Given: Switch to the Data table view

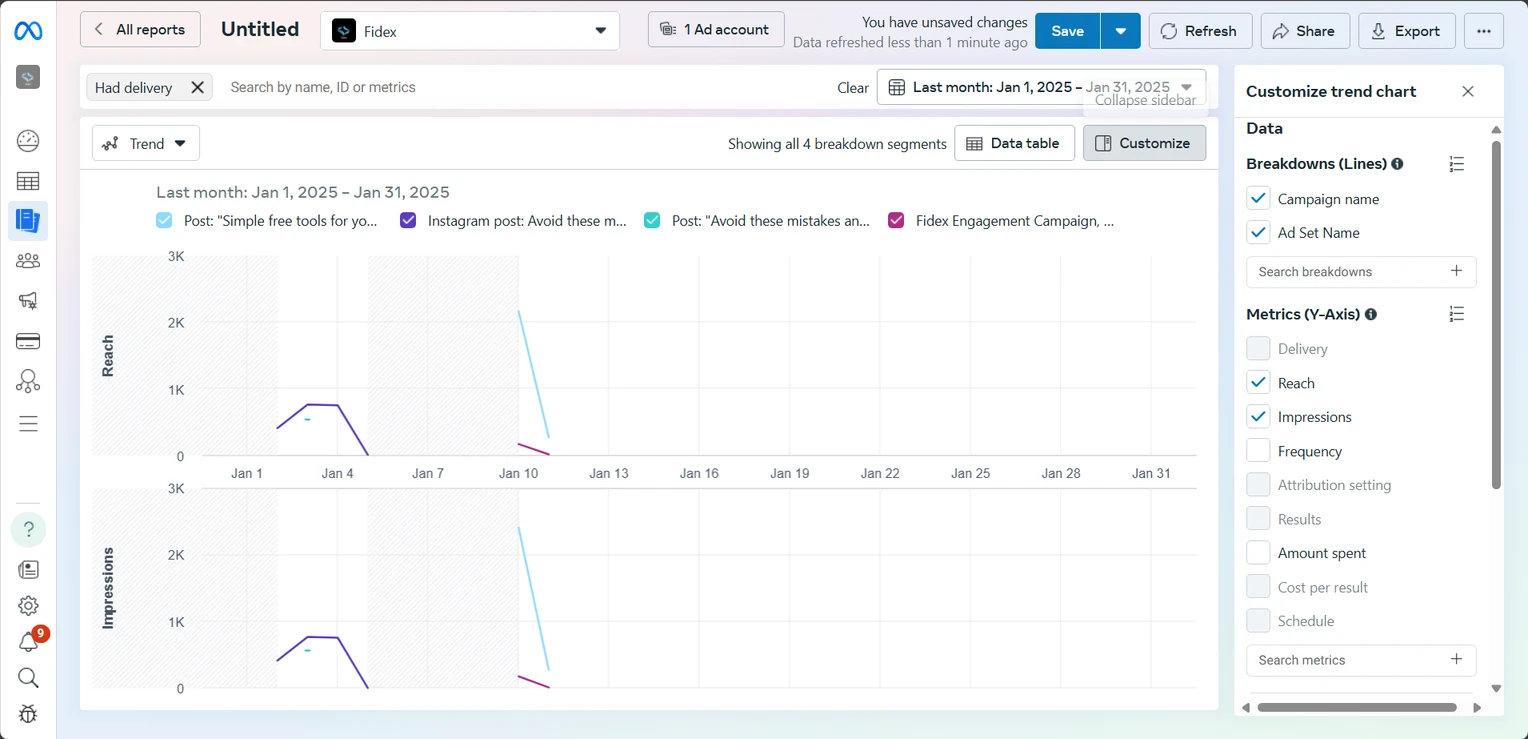Looking at the screenshot, I should point(1014,143).
